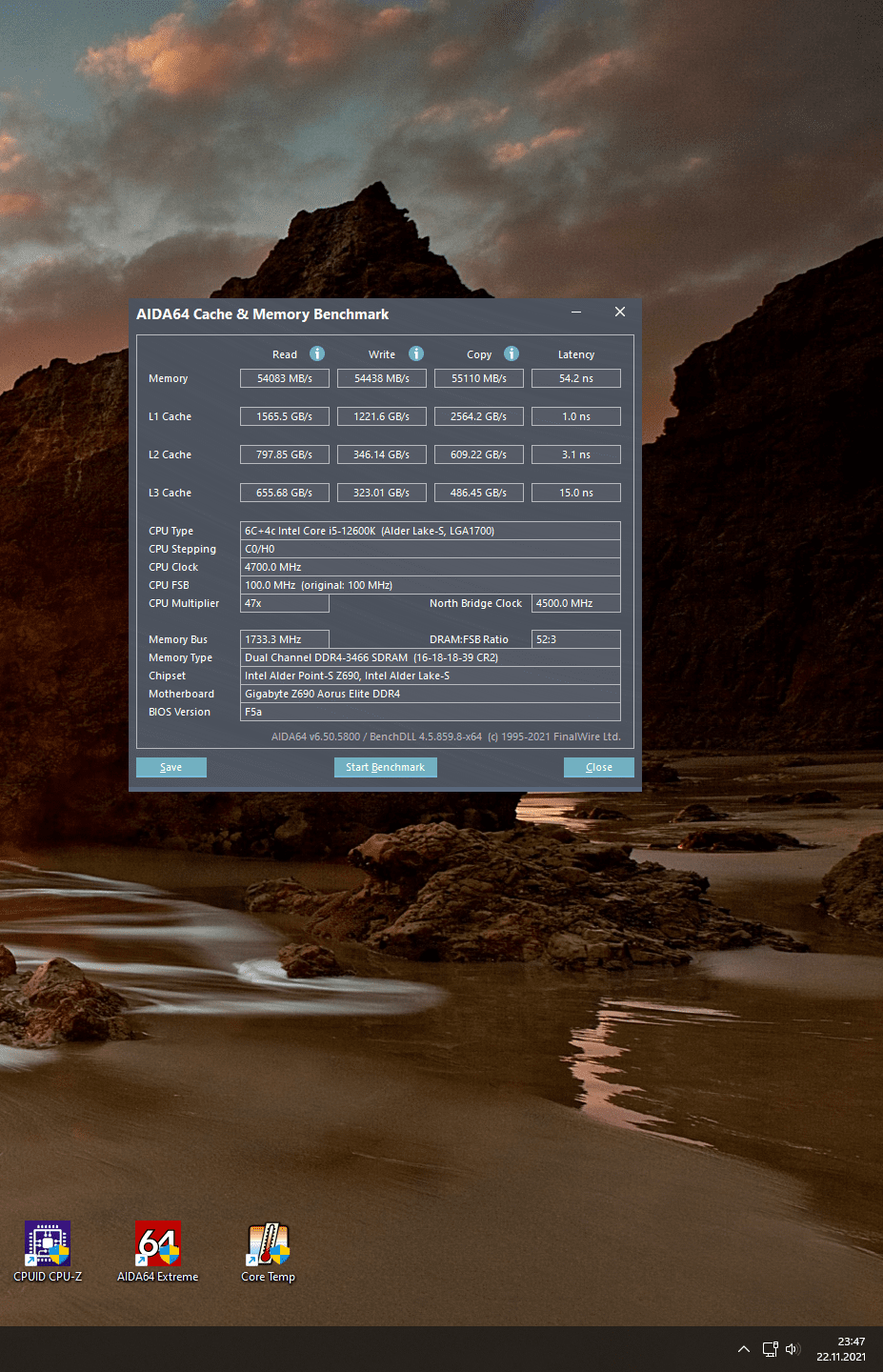The width and height of the screenshot is (883, 1372).
Task: Click the Close button in AIDA64
Action: [599, 767]
